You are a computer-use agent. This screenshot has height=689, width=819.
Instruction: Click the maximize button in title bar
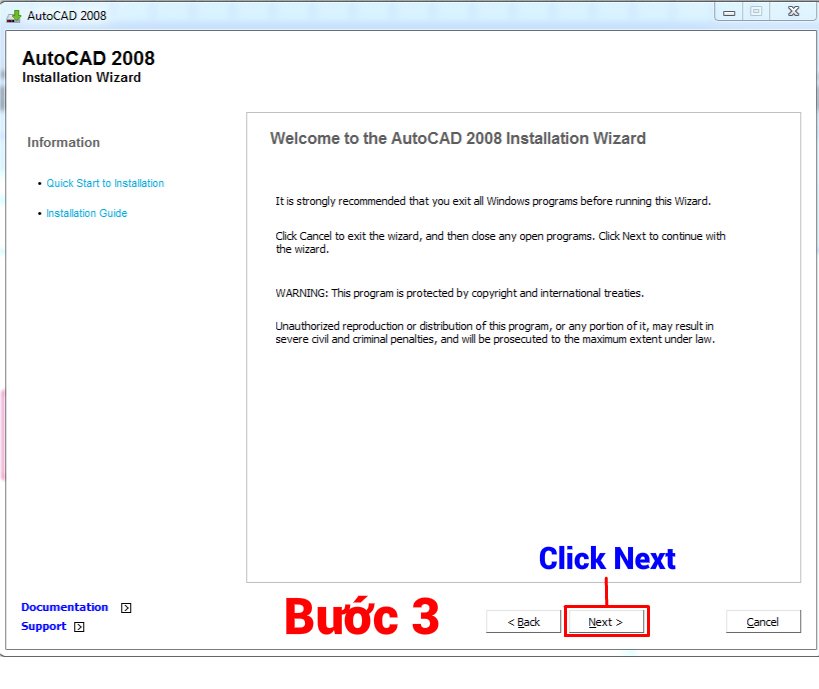coord(756,11)
